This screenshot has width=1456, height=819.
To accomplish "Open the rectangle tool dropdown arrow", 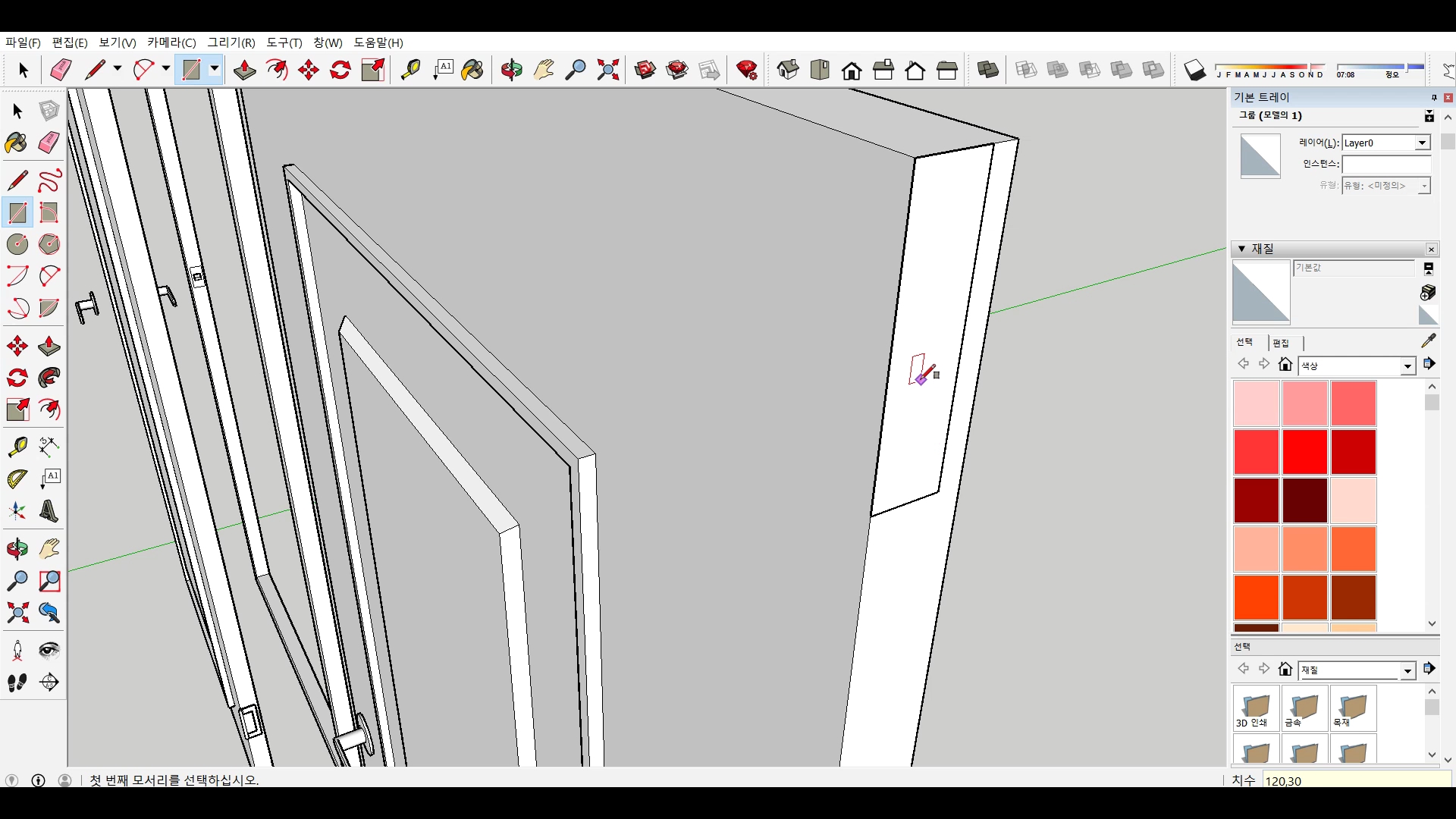I will pyautogui.click(x=215, y=69).
